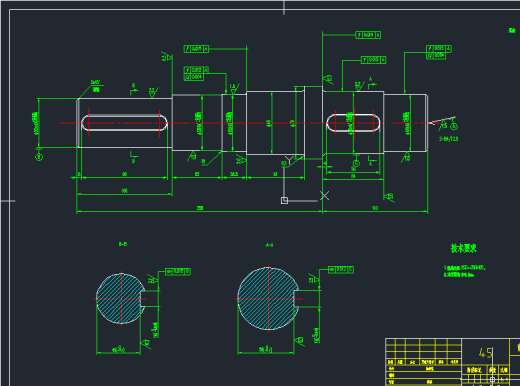Select the B-B section label above left circle
Image resolution: width=520 pixels, height=386 pixels.
pos(123,244)
